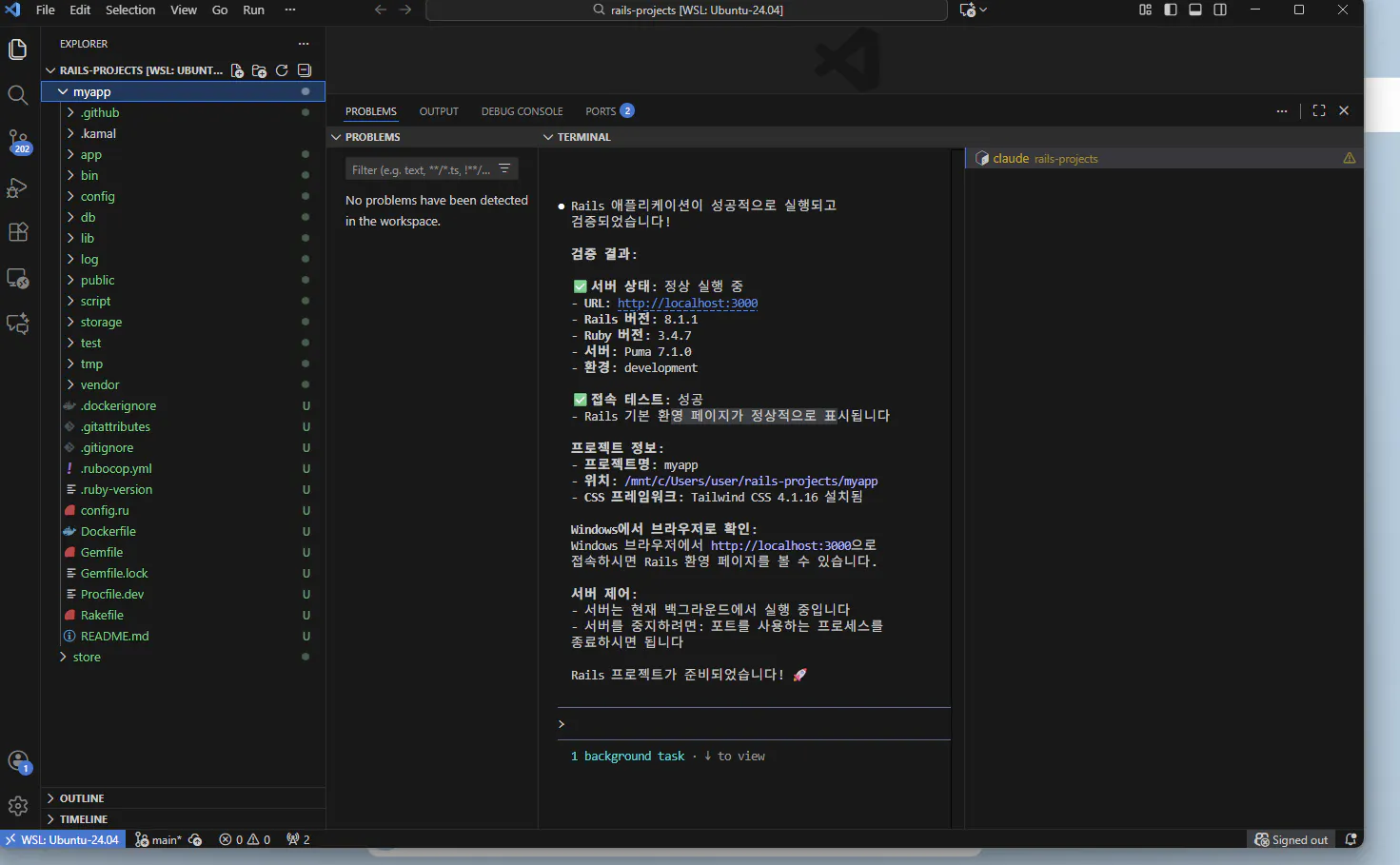Image resolution: width=1400 pixels, height=865 pixels.
Task: Collapse all folders in Explorer
Action: (x=305, y=69)
